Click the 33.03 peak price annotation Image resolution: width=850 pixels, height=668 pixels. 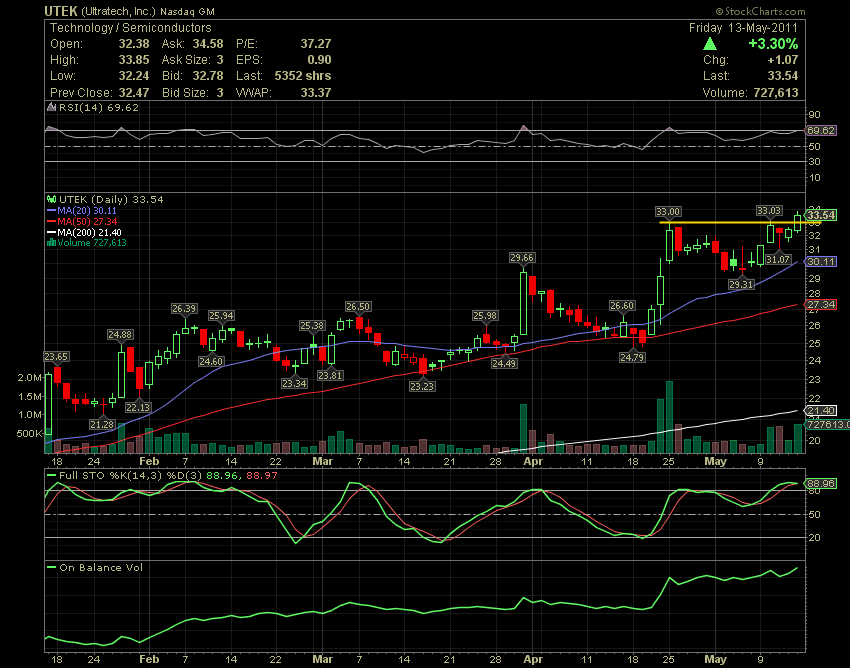[769, 210]
